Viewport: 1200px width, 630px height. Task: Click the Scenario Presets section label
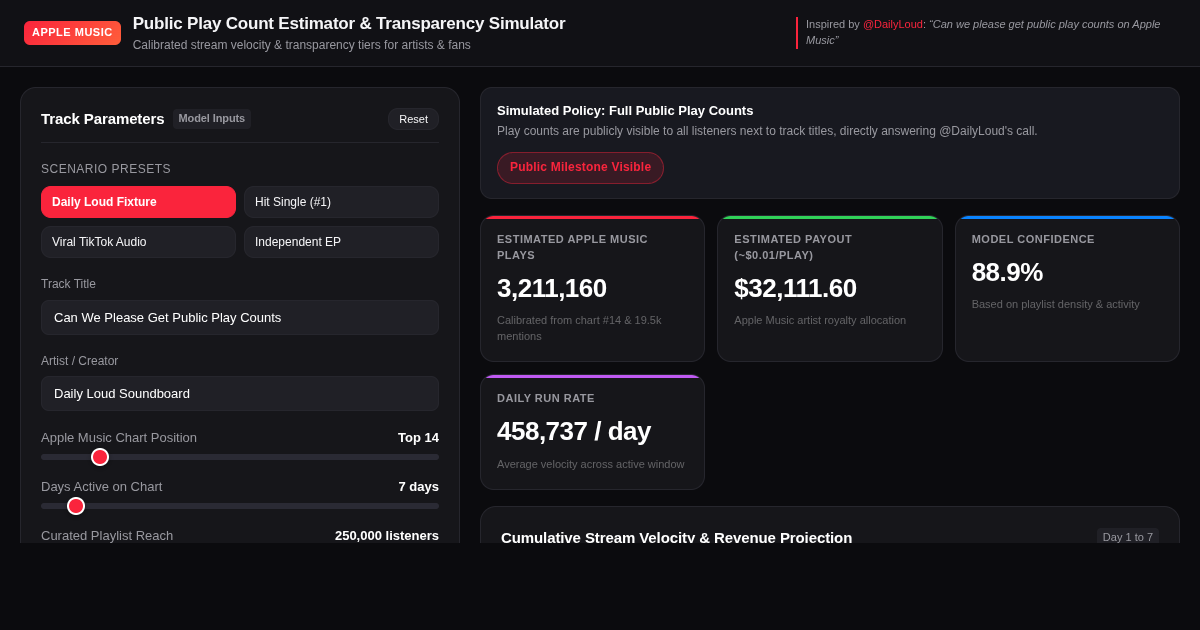coord(106,169)
